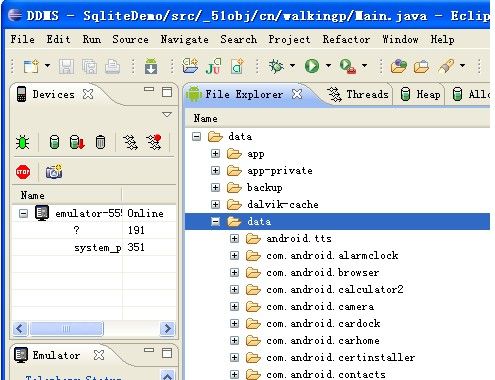Viewport: 495px width, 380px height.
Task: Select the File Explorer tab
Action: (244, 95)
